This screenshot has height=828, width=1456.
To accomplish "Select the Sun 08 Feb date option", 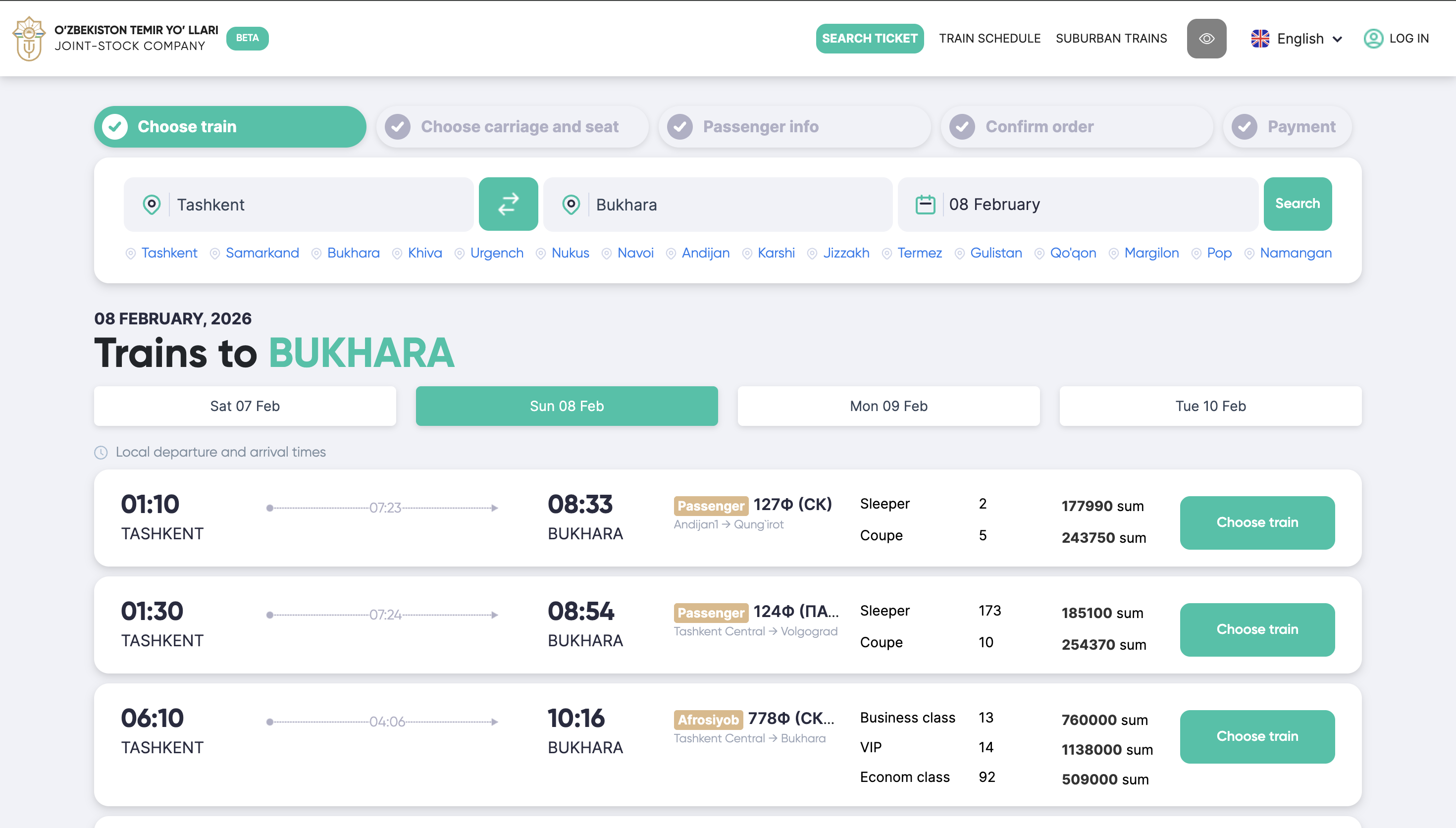I will click(566, 406).
